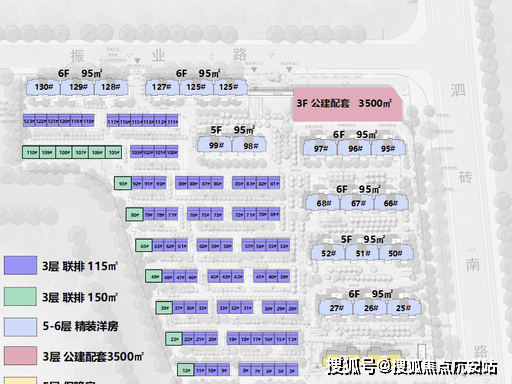Click the green townhouse unit 110#
This screenshot has width=512, height=384.
31,152
